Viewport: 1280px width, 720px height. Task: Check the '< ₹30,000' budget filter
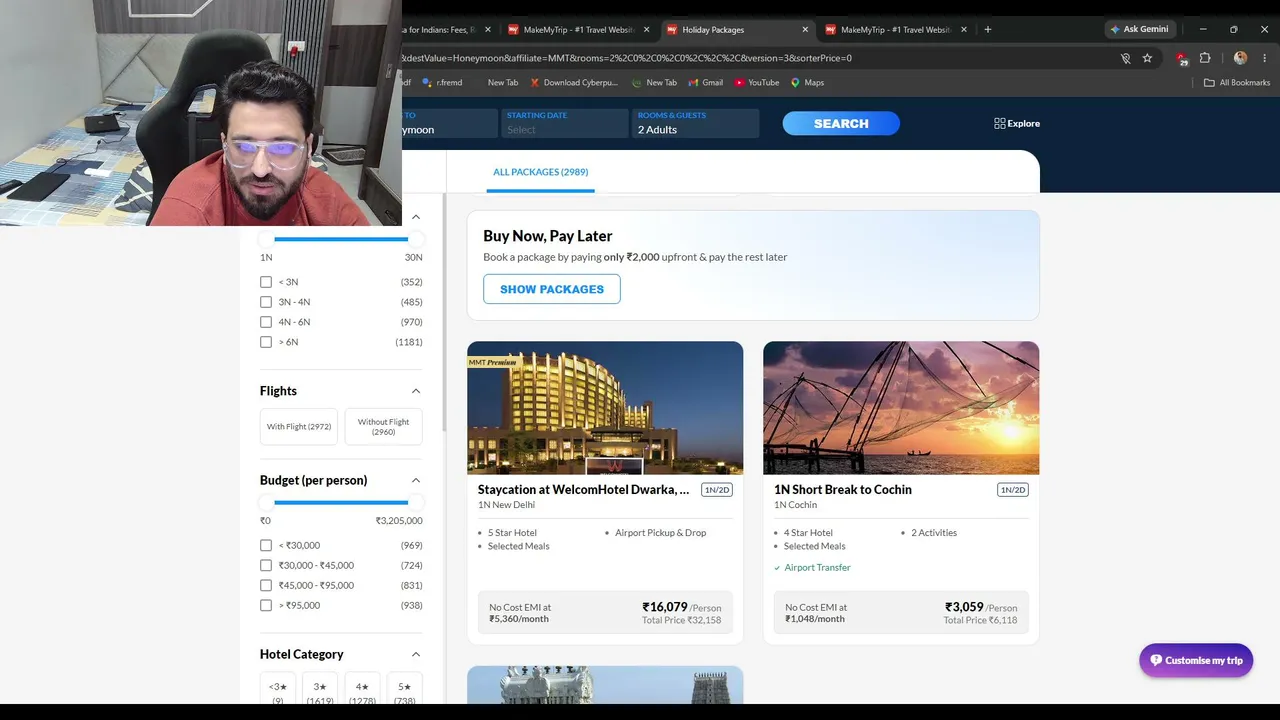pyautogui.click(x=266, y=545)
